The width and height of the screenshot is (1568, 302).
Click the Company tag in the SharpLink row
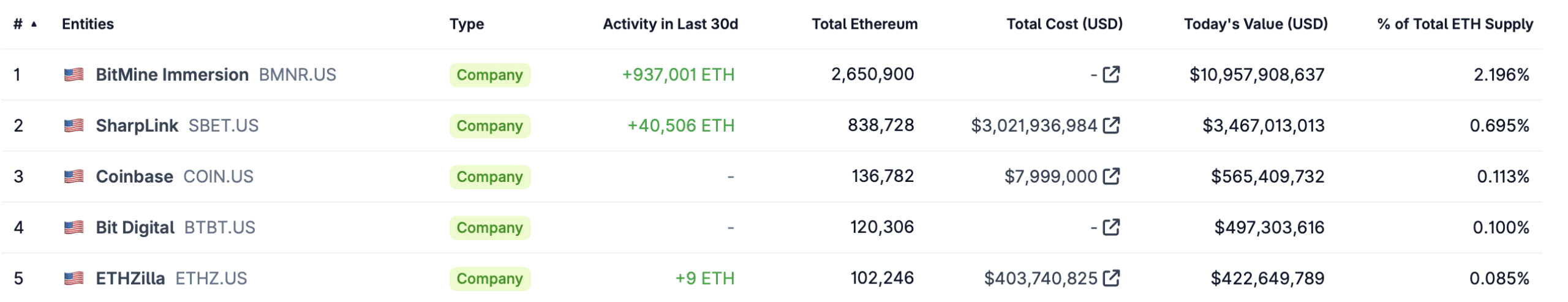(x=489, y=126)
